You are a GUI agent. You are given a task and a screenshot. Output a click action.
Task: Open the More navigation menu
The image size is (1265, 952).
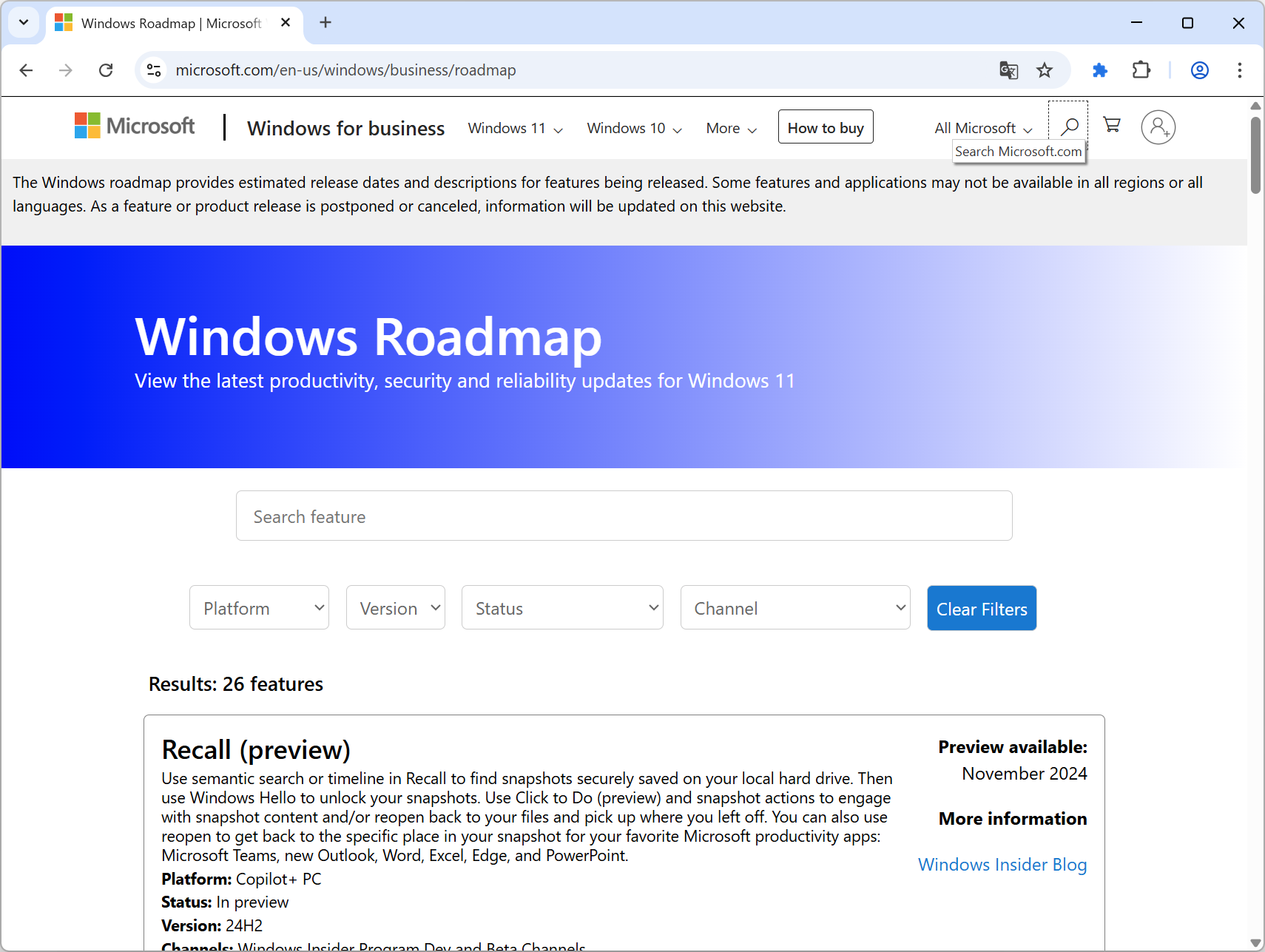pos(729,128)
